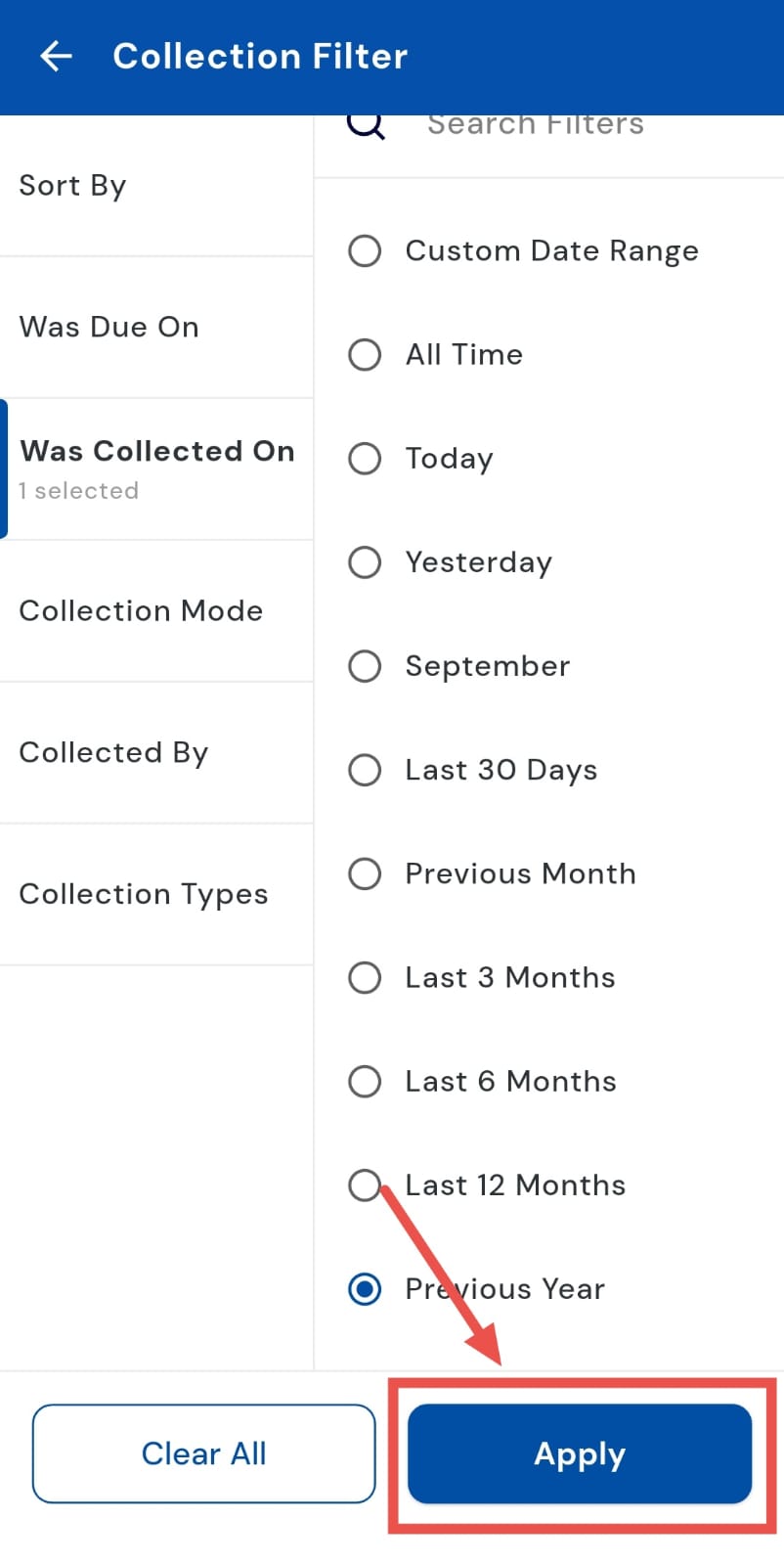Choose Last 30 Days filter

click(365, 770)
